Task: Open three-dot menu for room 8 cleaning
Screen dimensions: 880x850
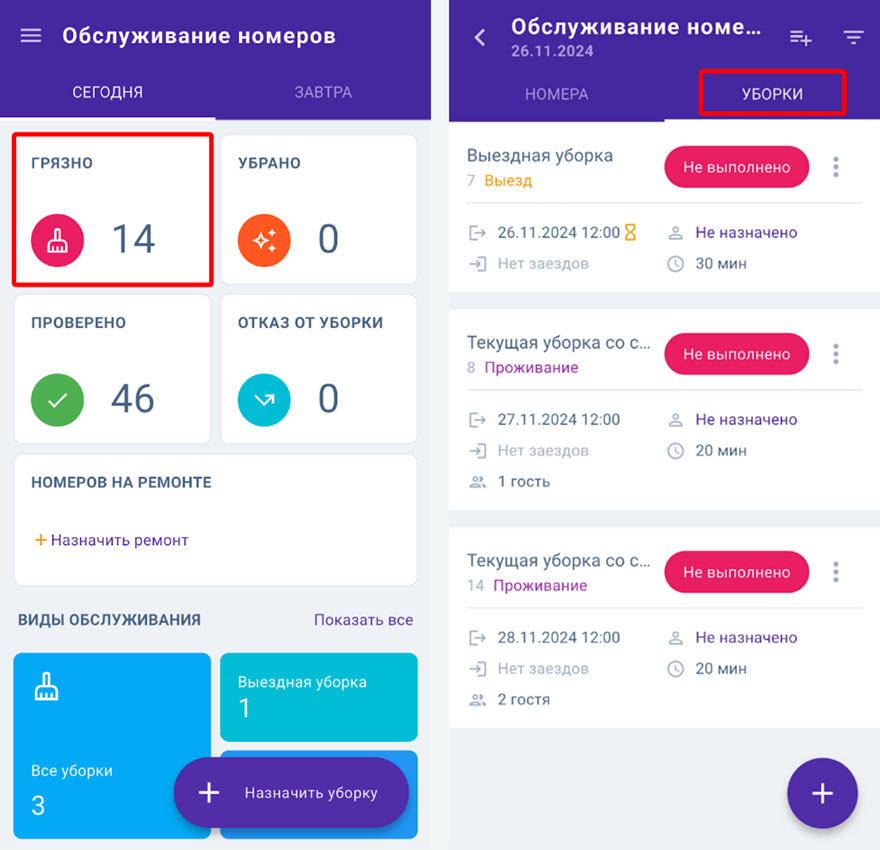Action: [x=836, y=354]
